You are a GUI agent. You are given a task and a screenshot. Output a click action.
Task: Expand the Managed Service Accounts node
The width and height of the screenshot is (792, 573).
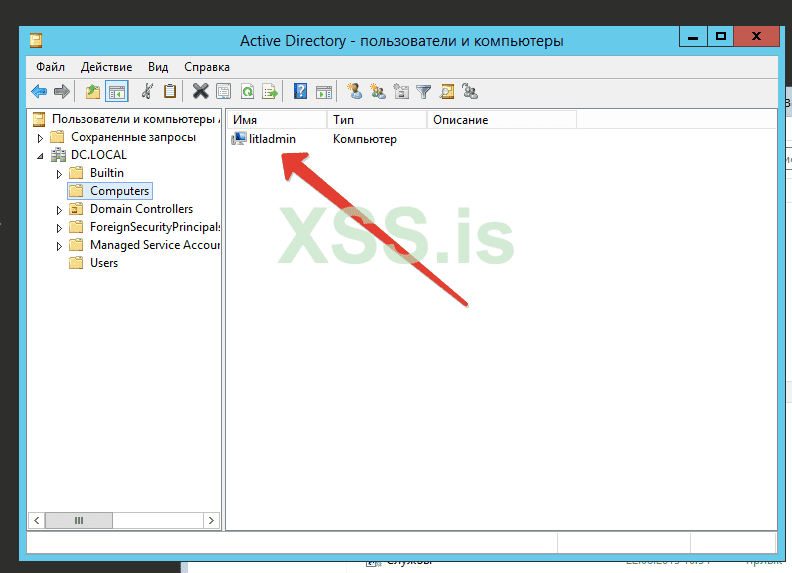click(x=59, y=246)
